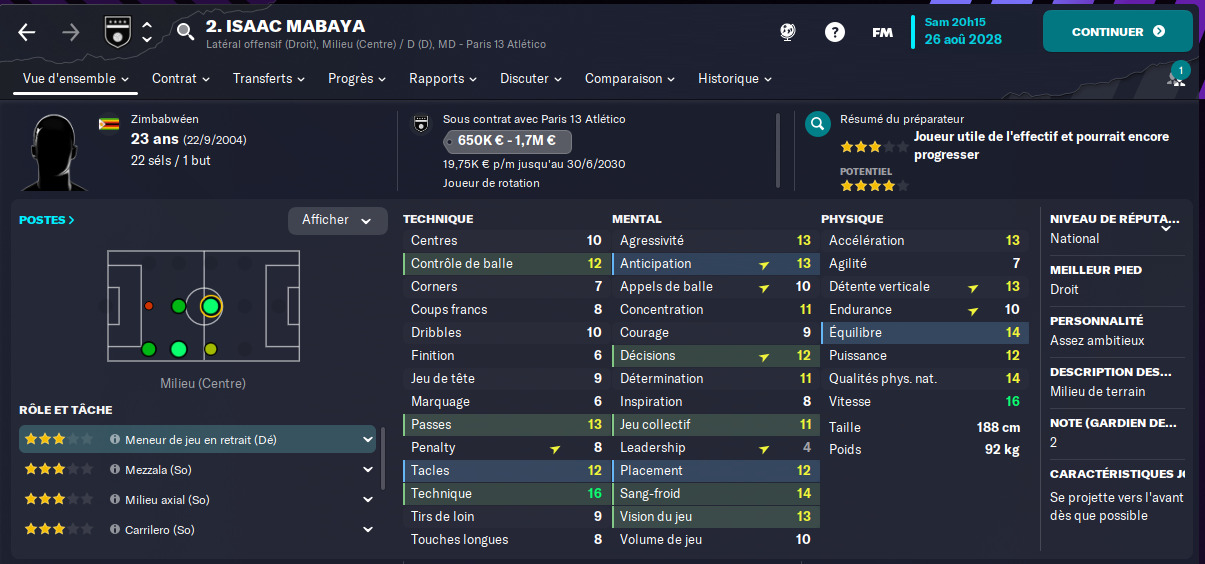This screenshot has width=1205, height=564.
Task: Open the Comparaison menu
Action: [629, 78]
